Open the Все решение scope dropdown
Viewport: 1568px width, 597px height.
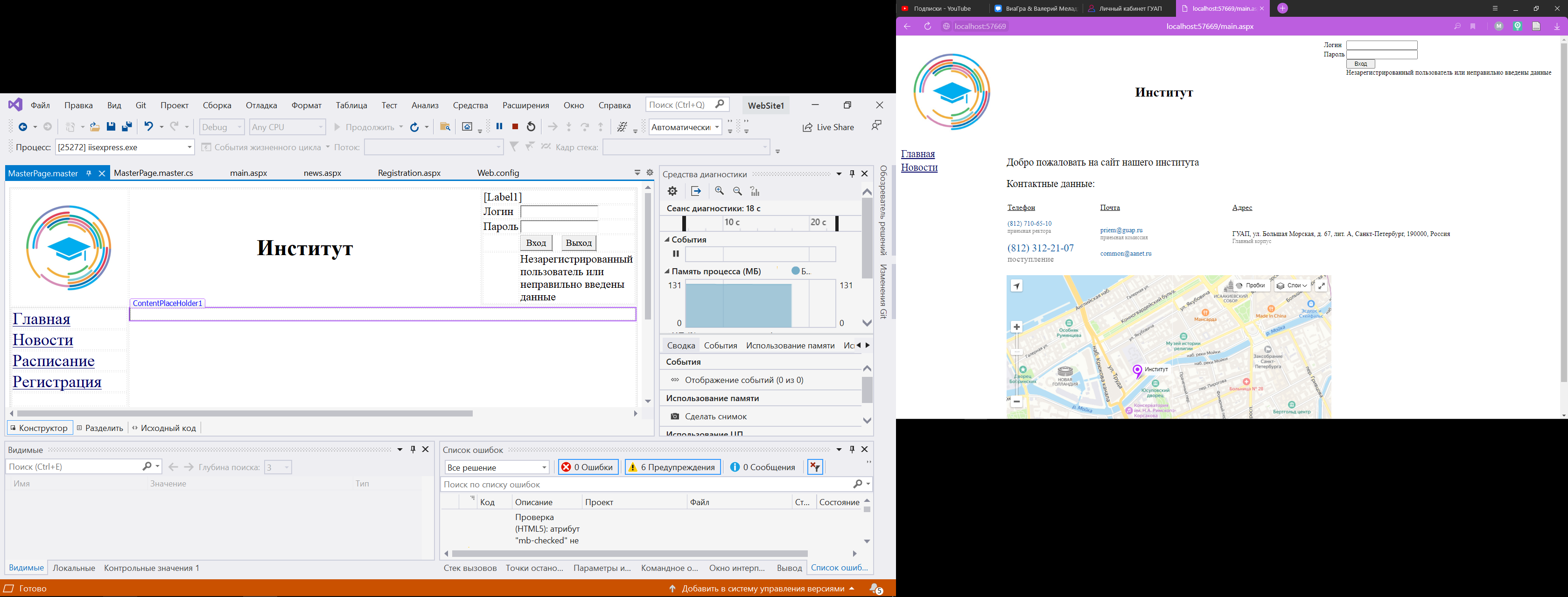coord(497,467)
